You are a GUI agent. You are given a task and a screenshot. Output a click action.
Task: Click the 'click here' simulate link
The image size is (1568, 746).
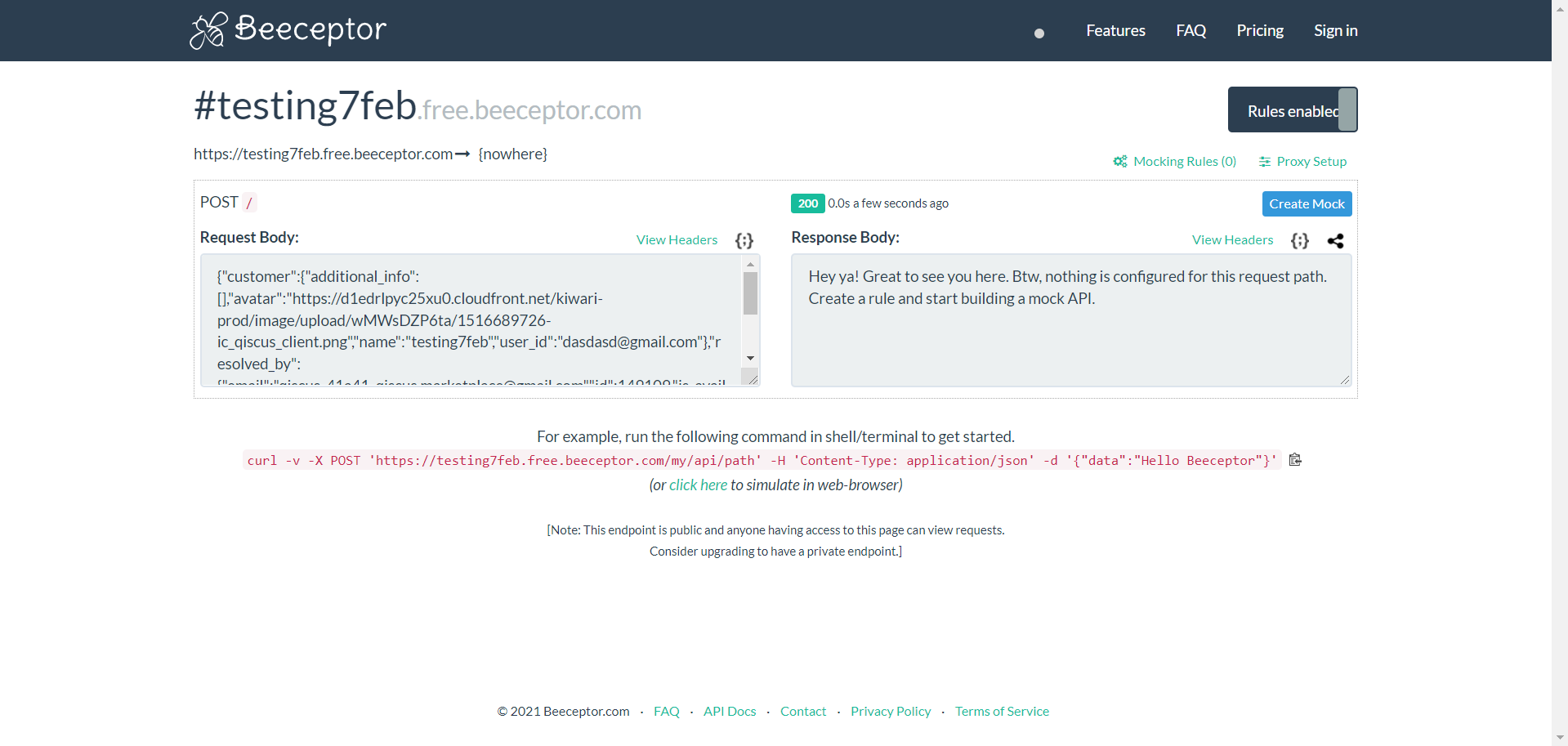(698, 485)
